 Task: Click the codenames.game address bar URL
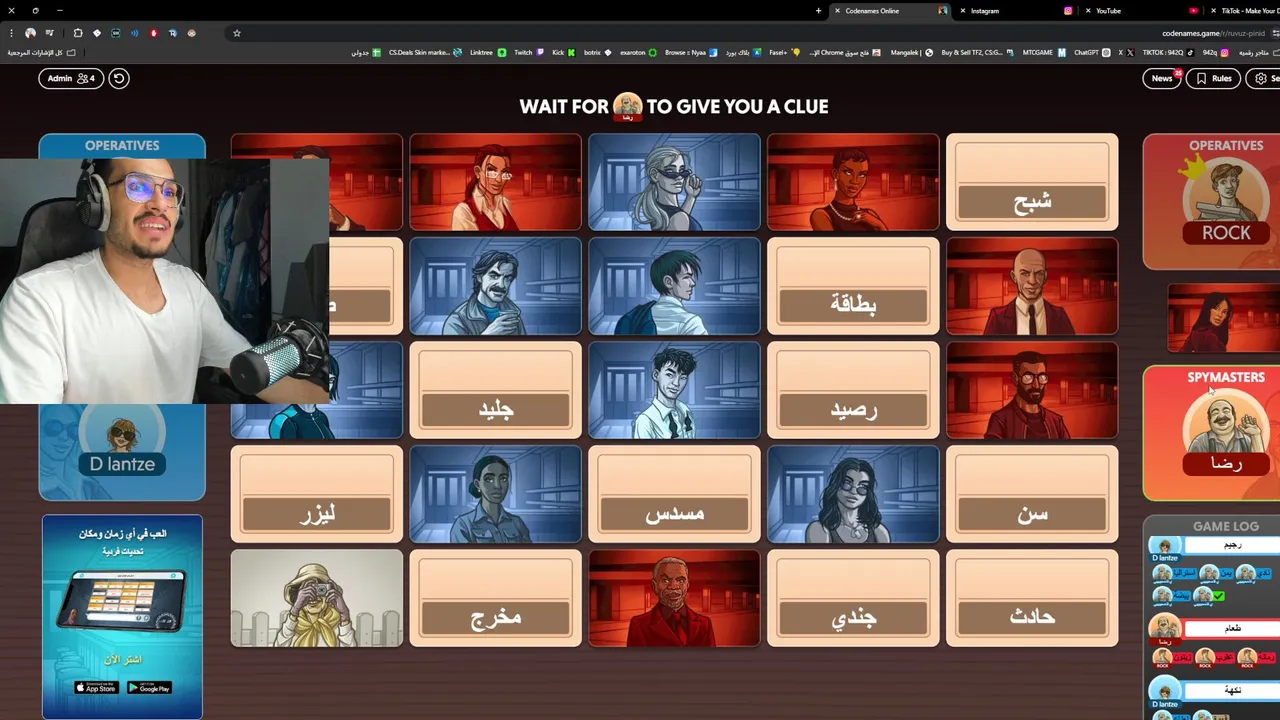point(1213,33)
